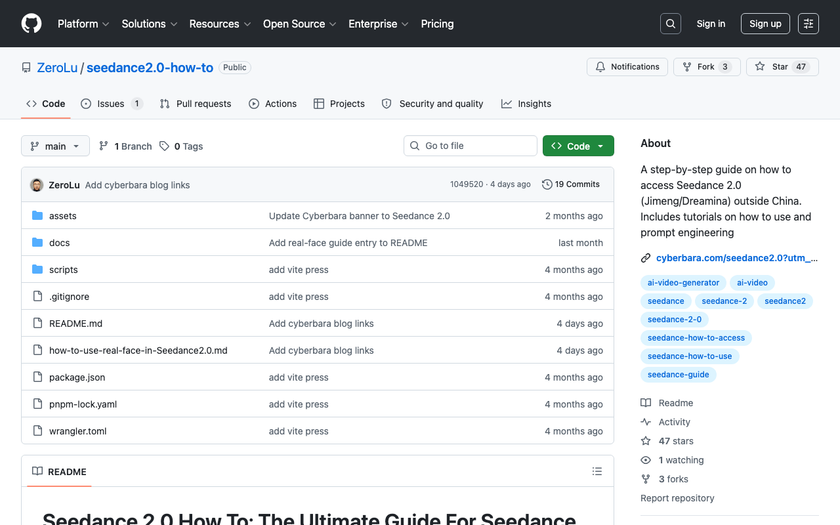Open the Projects tab
The height and width of the screenshot is (525, 840).
coord(339,104)
